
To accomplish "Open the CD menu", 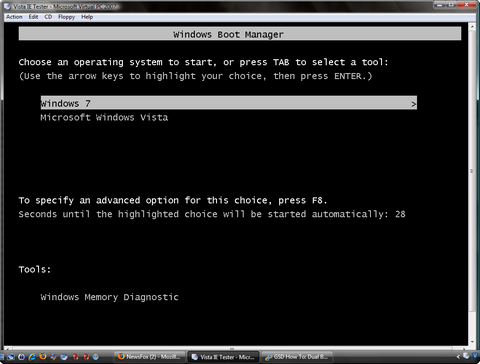I will pos(48,17).
